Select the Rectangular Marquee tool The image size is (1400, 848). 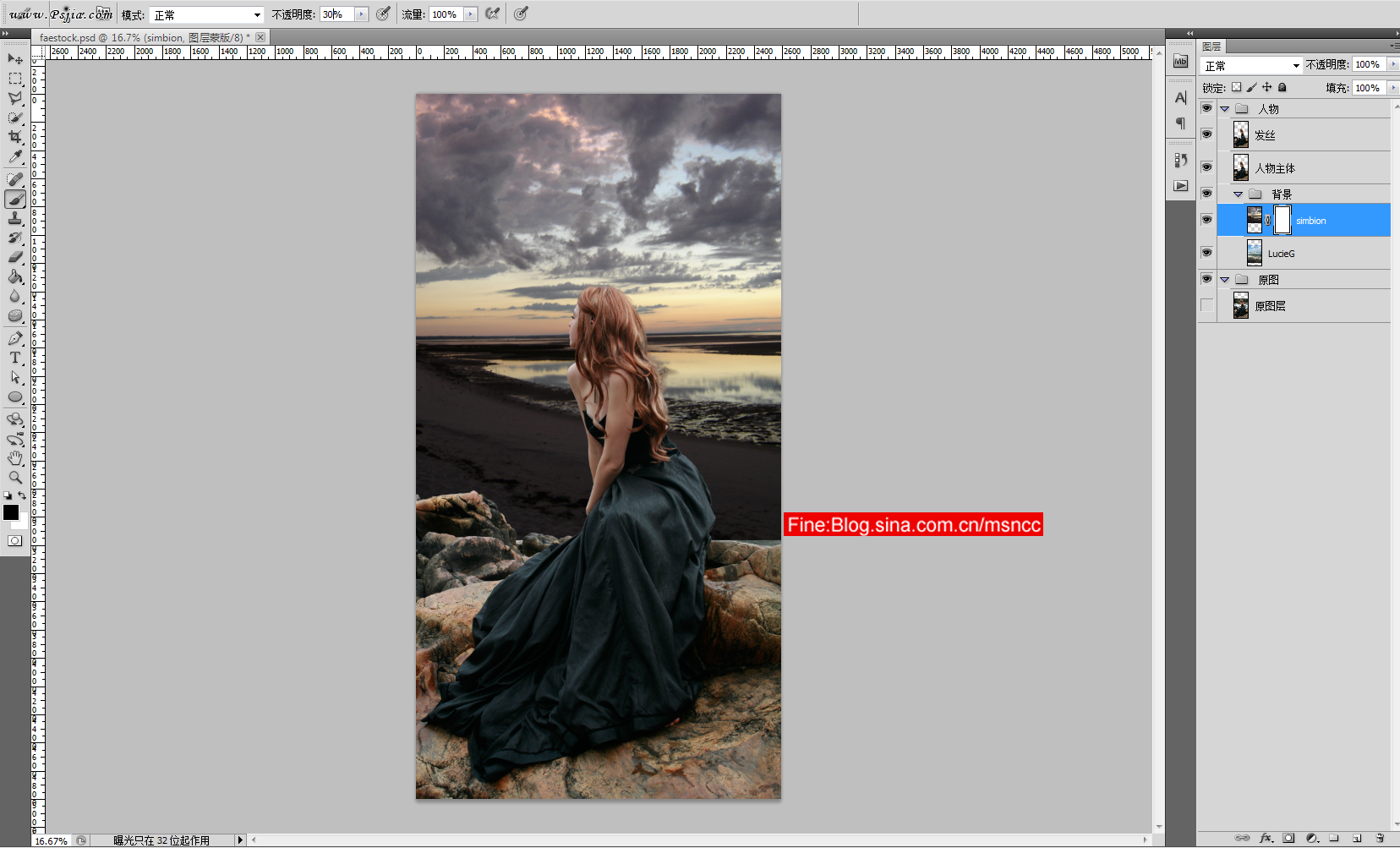pyautogui.click(x=15, y=79)
